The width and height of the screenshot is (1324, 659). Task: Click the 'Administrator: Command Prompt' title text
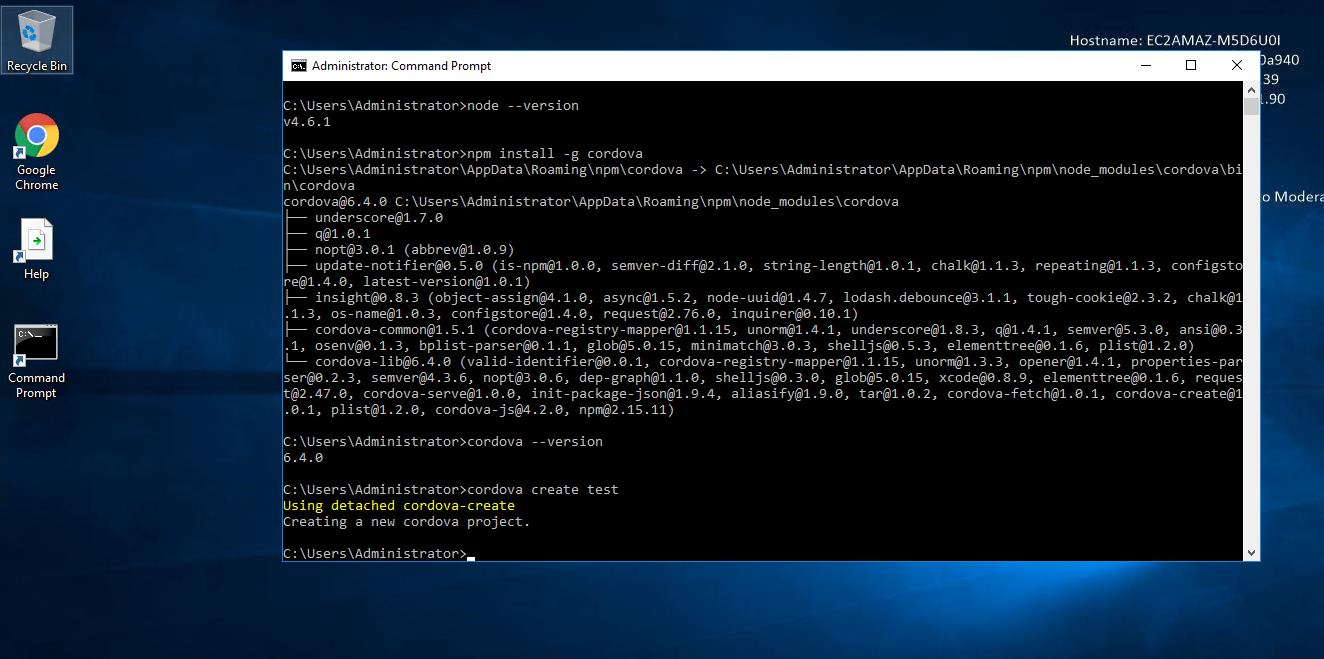[x=401, y=66]
